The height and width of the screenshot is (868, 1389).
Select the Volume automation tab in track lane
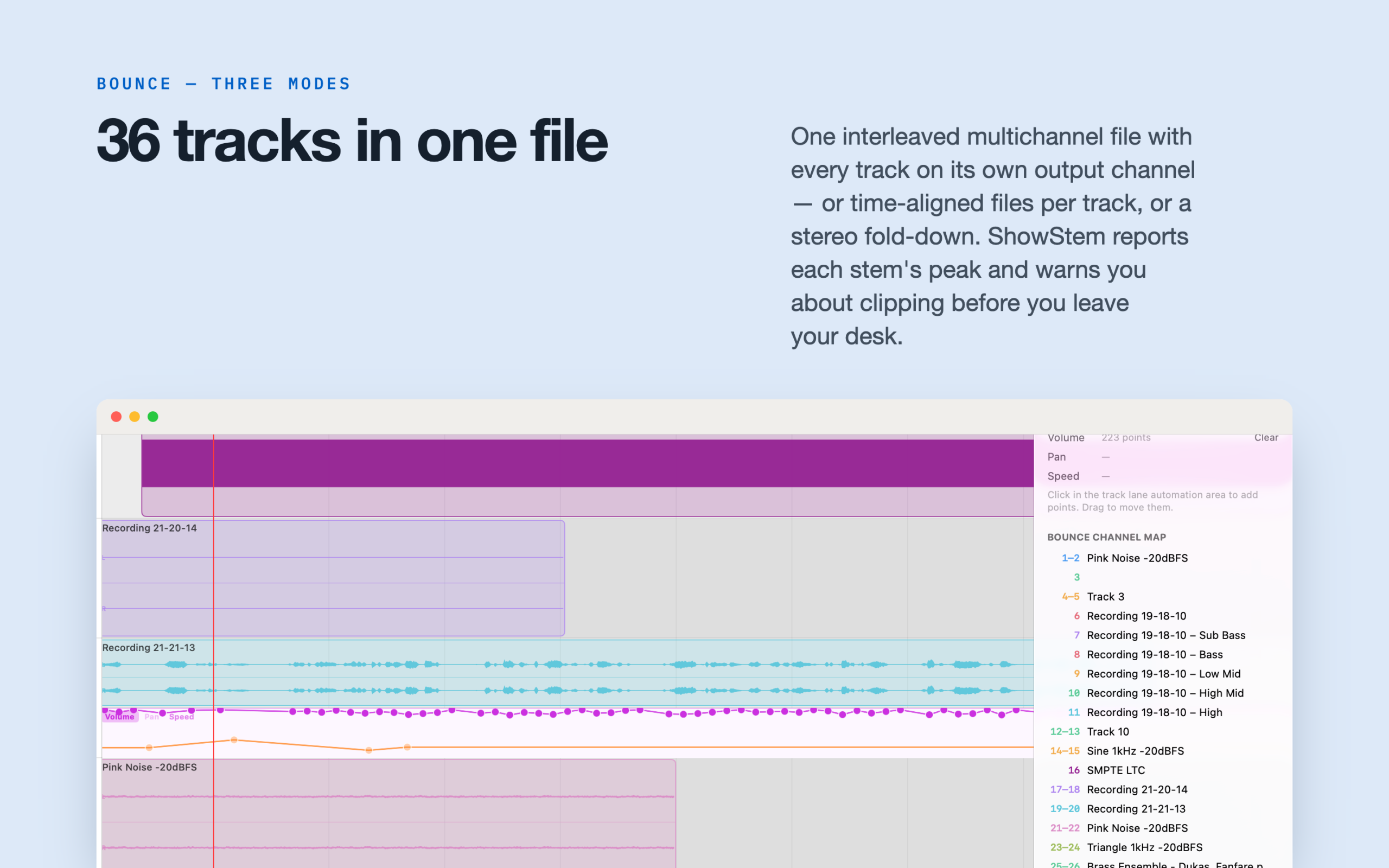point(120,717)
